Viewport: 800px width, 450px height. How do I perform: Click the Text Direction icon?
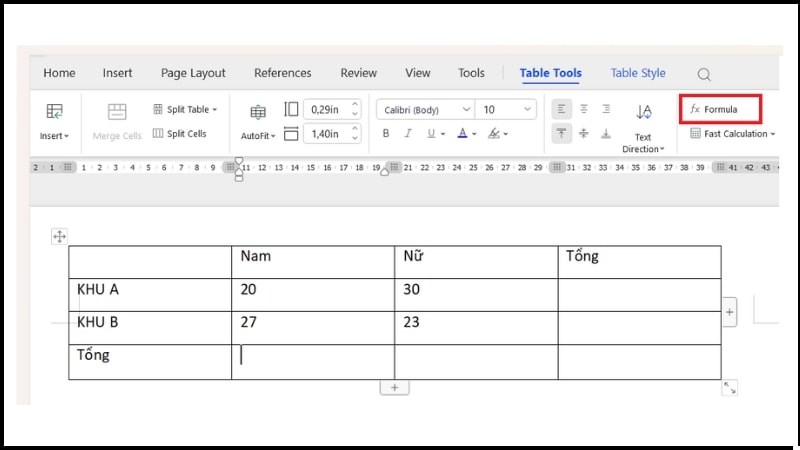pyautogui.click(x=643, y=112)
